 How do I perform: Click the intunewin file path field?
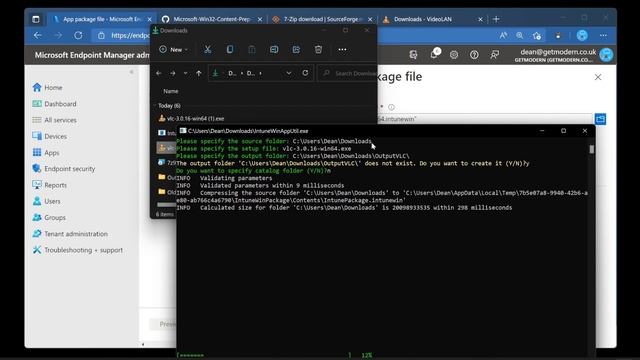(x=484, y=119)
